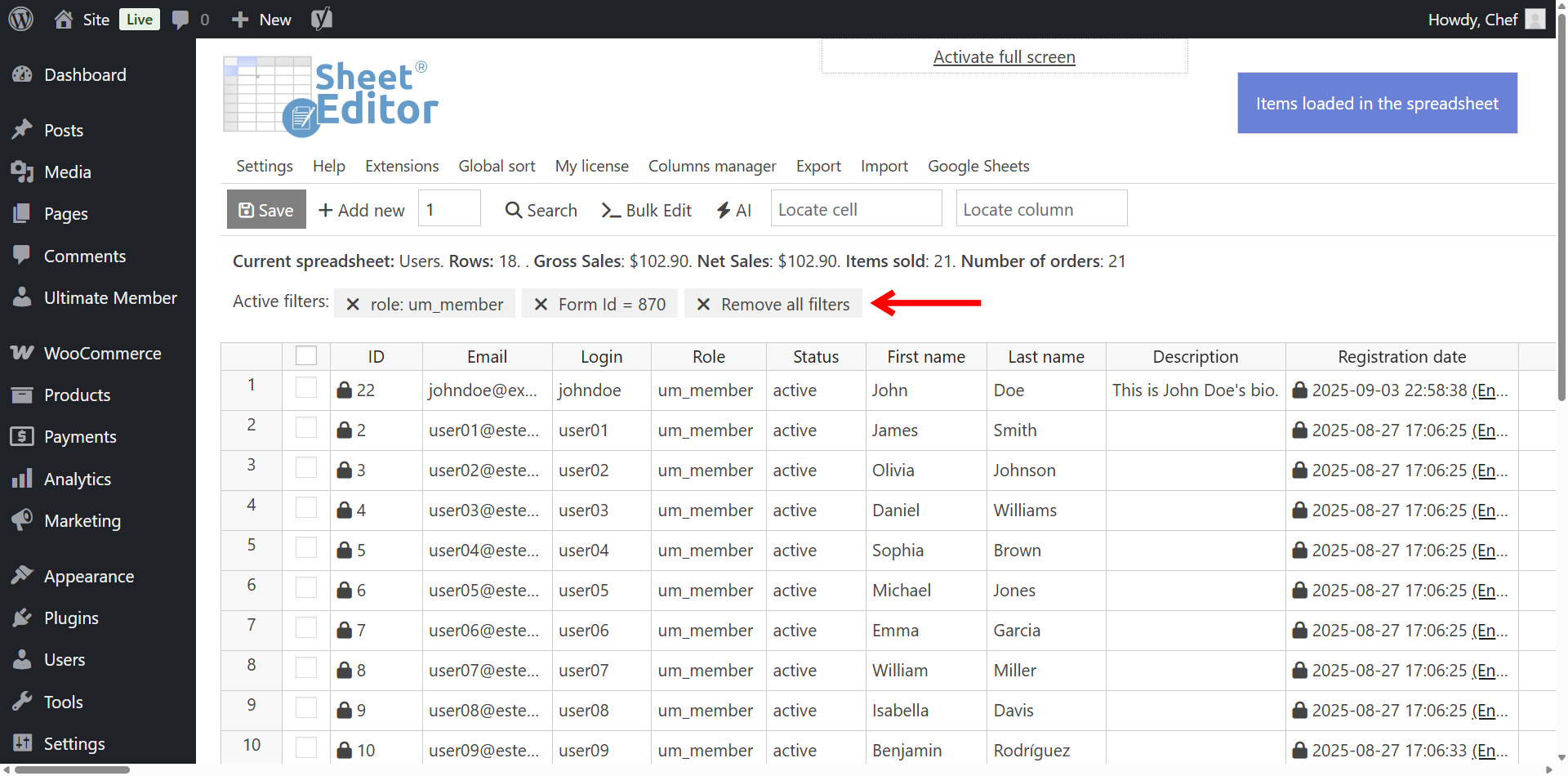1568x776 pixels.
Task: Check the row checkbox for user06
Action: (x=306, y=627)
